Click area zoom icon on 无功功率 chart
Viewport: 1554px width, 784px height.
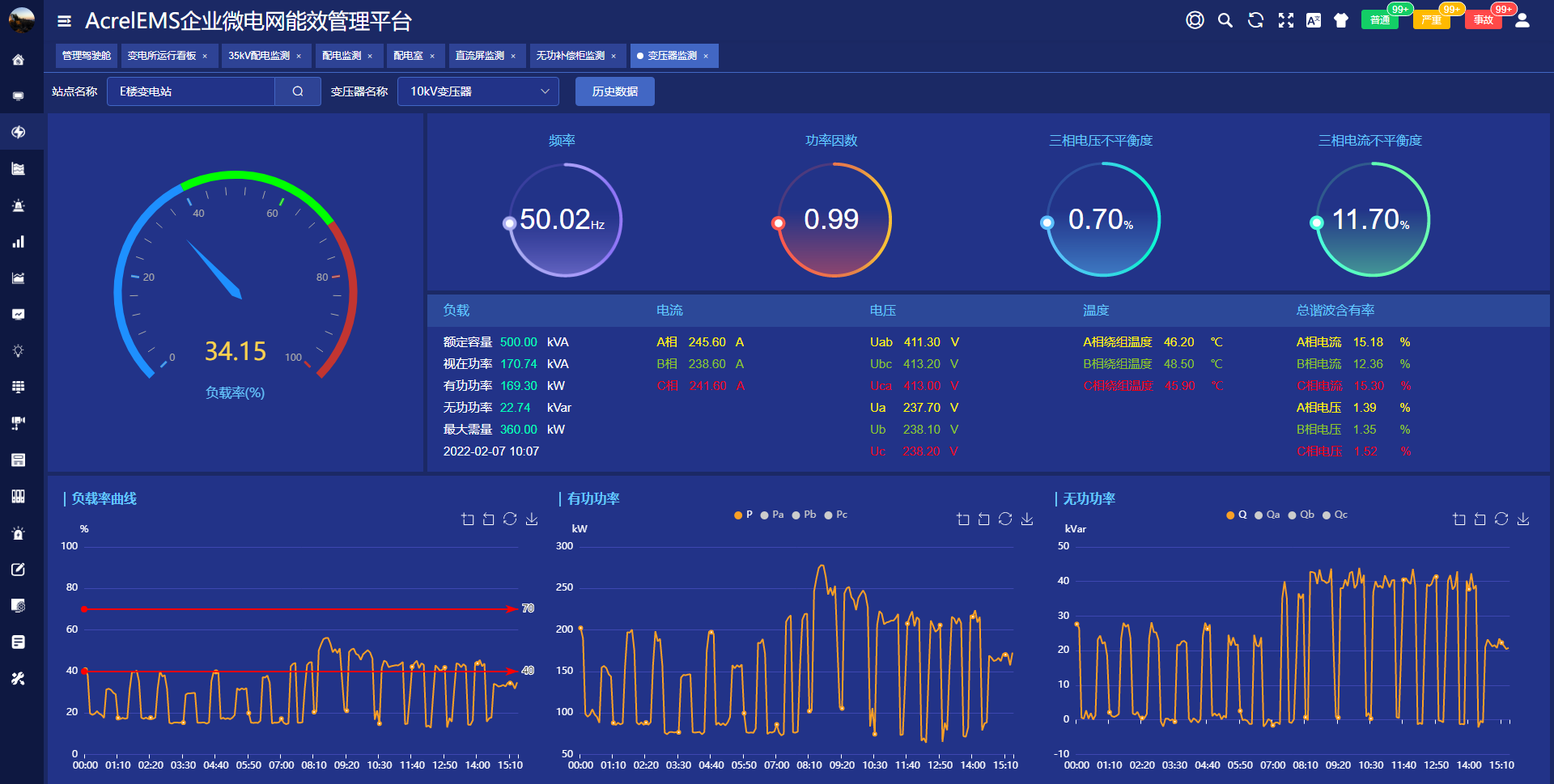click(1458, 519)
